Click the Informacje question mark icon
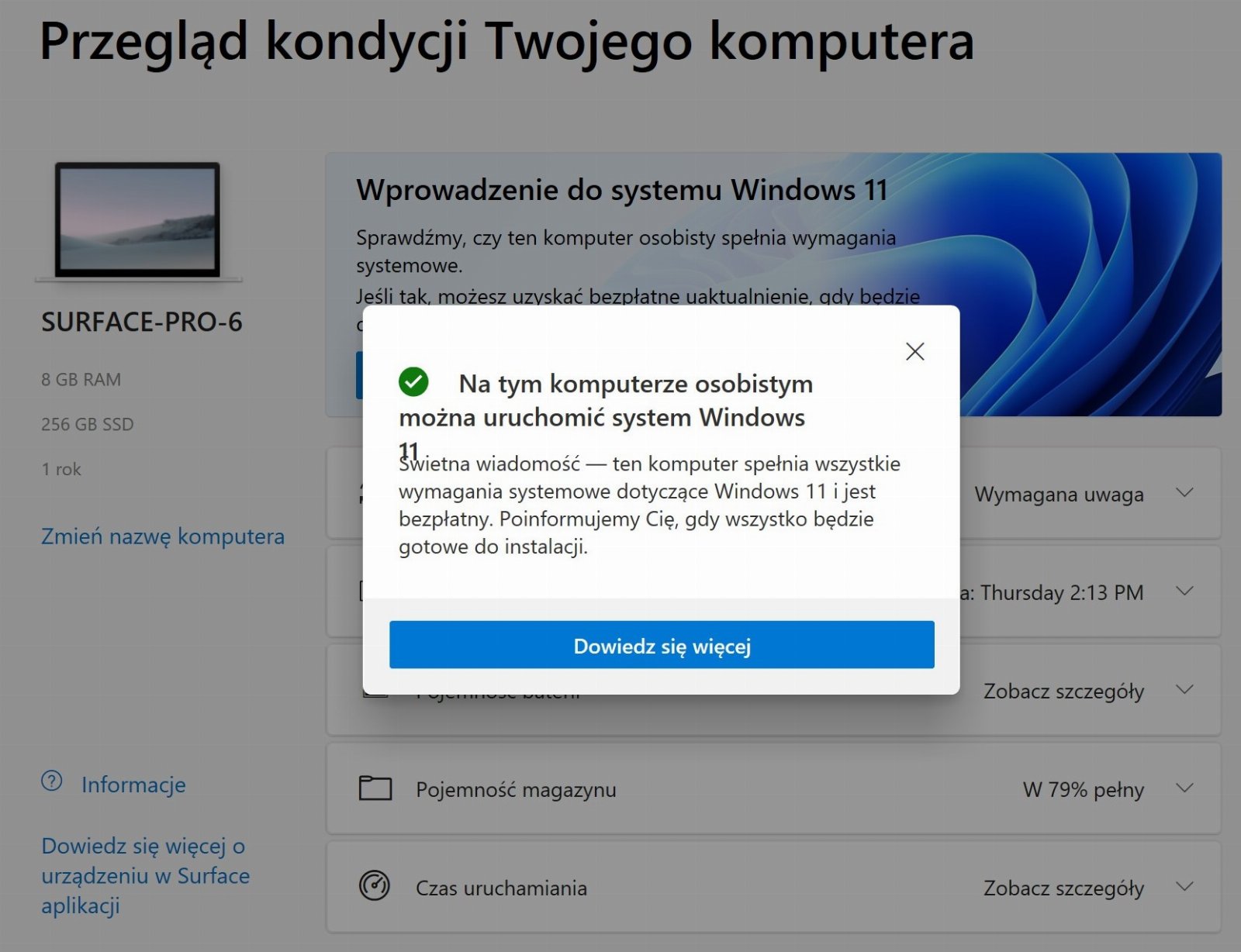 [52, 781]
